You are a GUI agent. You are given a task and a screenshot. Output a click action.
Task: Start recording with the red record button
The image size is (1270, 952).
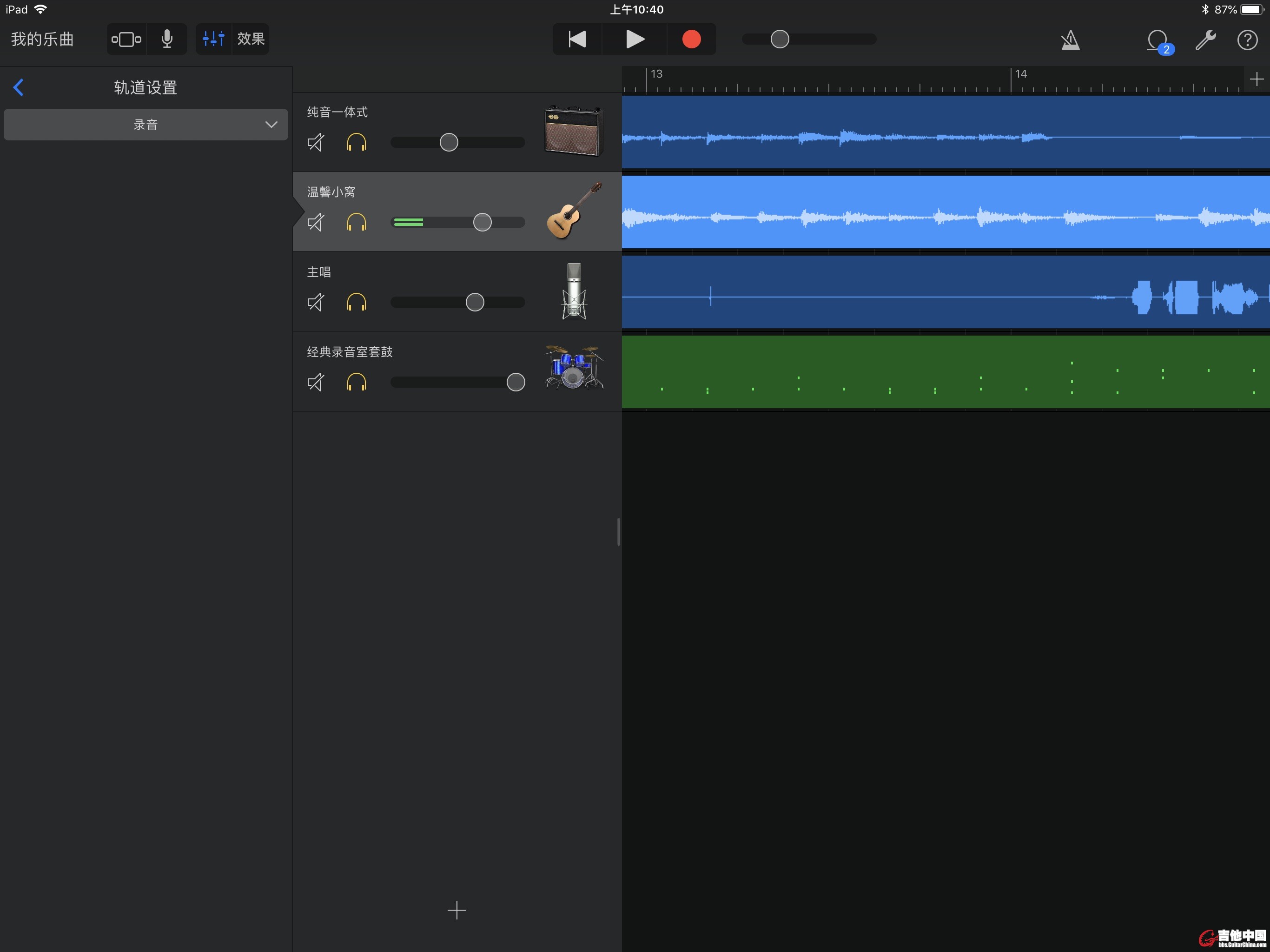(691, 39)
